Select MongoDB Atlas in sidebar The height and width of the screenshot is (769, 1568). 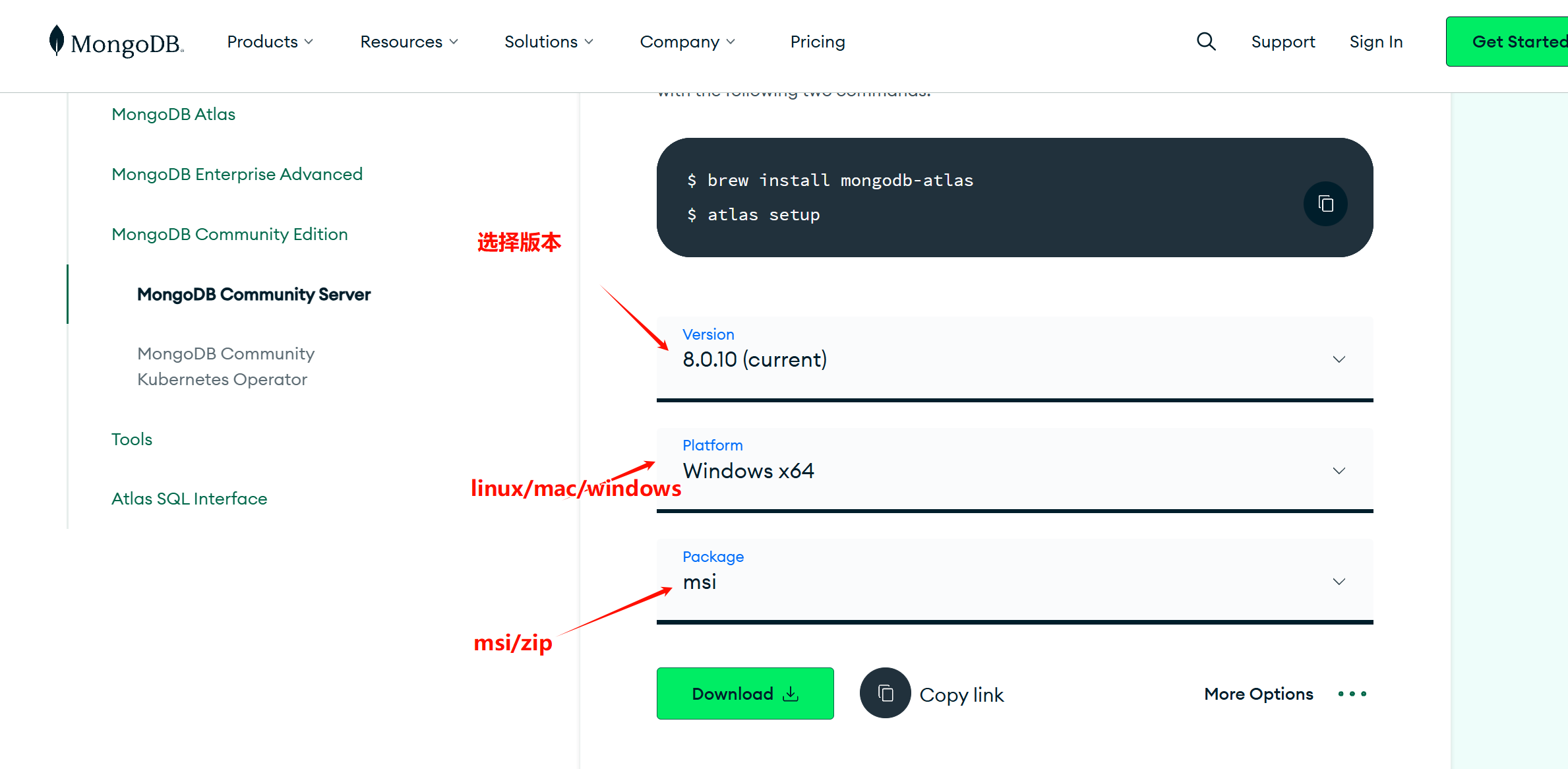tap(173, 114)
